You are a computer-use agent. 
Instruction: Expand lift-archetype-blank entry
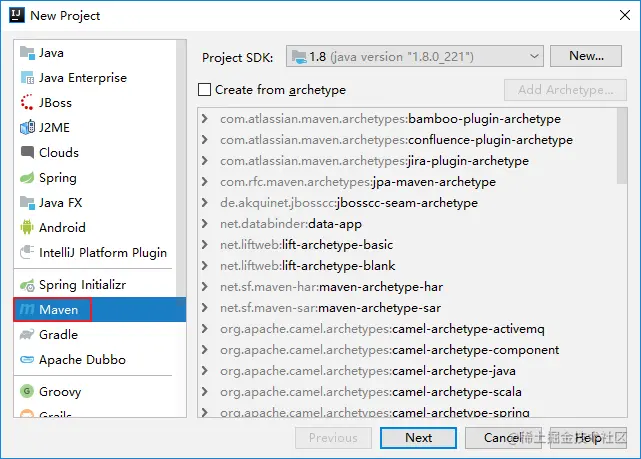205,266
